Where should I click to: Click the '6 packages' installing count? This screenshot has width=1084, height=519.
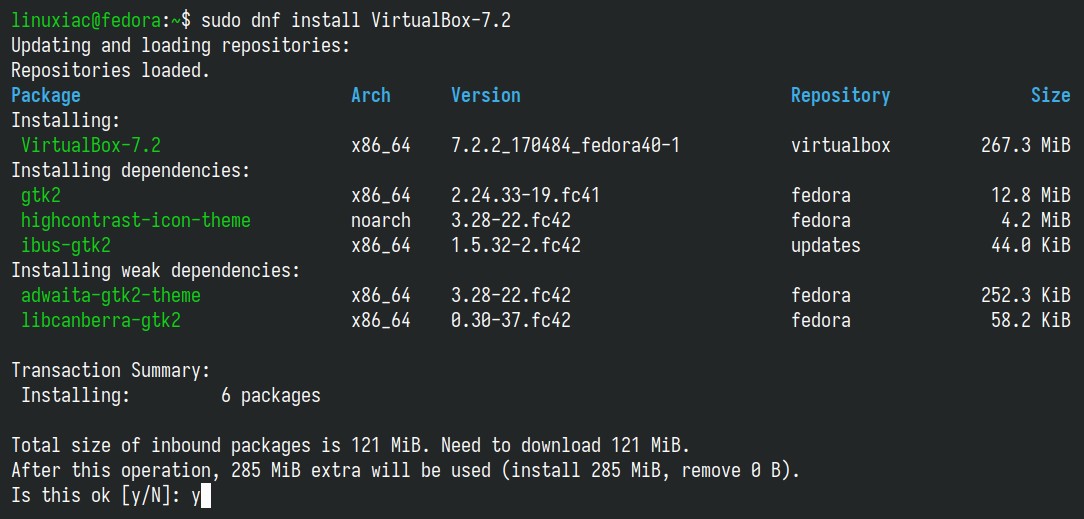pyautogui.click(x=271, y=395)
